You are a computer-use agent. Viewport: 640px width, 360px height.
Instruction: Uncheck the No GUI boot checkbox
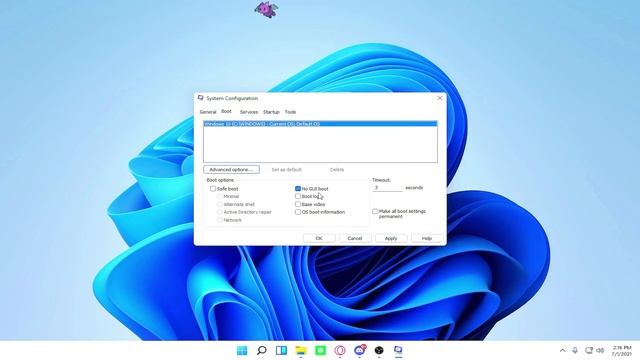pos(298,189)
